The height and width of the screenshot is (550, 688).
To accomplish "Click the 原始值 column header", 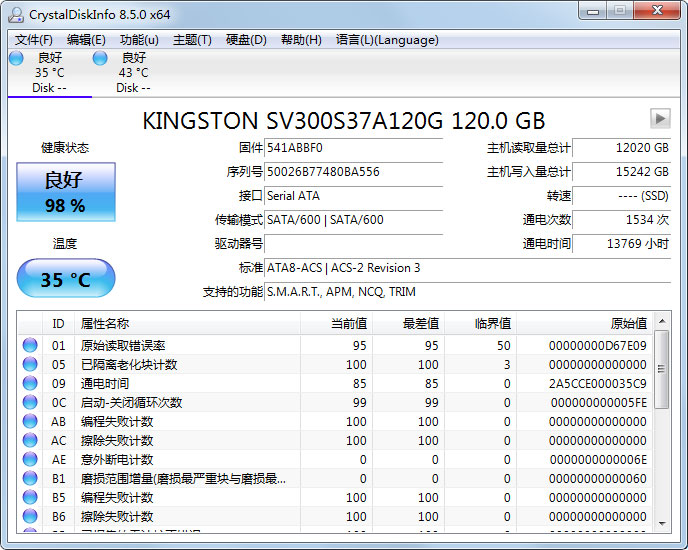I will coord(585,324).
